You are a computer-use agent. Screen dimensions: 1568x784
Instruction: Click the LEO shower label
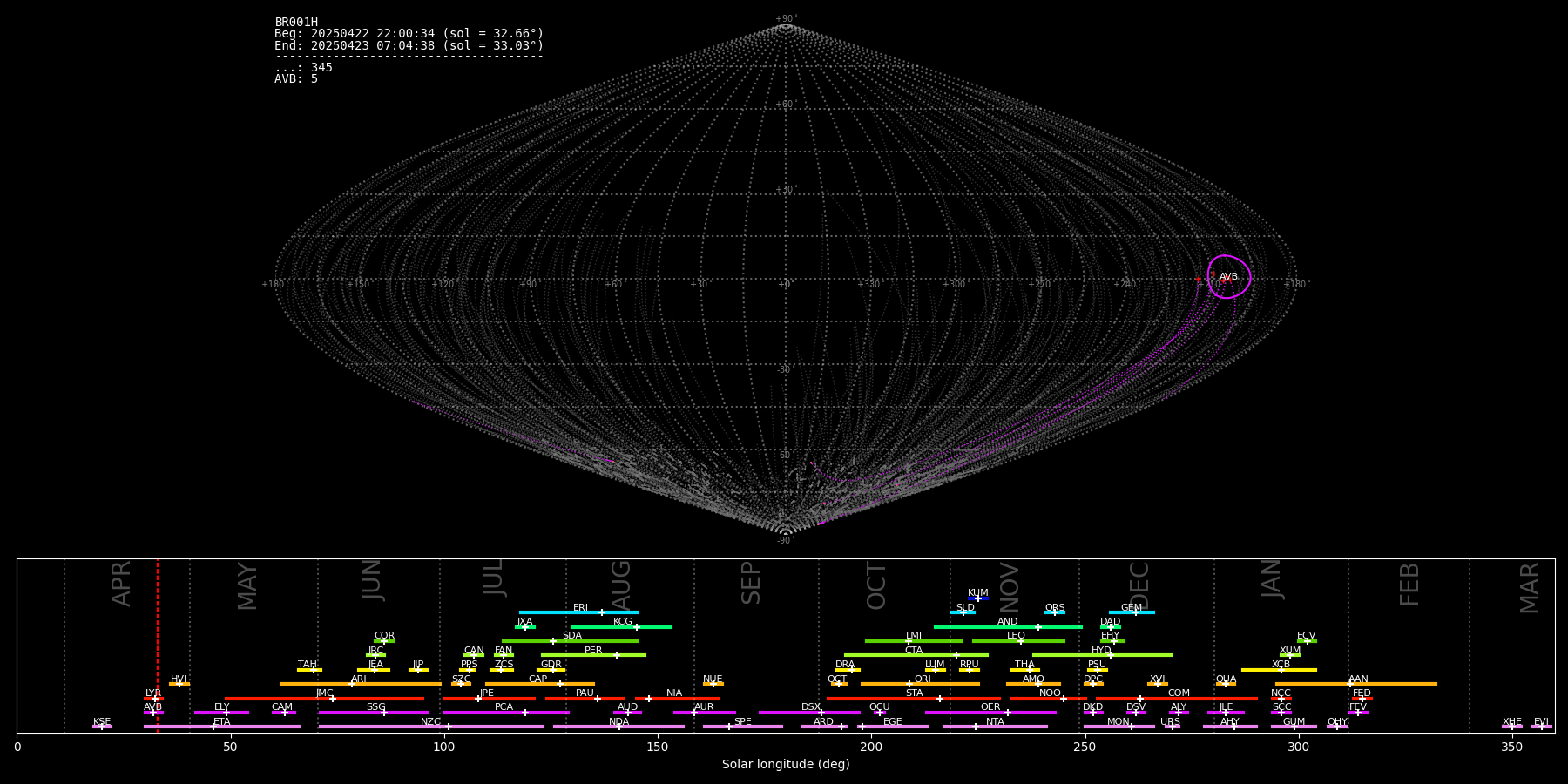pyautogui.click(x=1017, y=636)
